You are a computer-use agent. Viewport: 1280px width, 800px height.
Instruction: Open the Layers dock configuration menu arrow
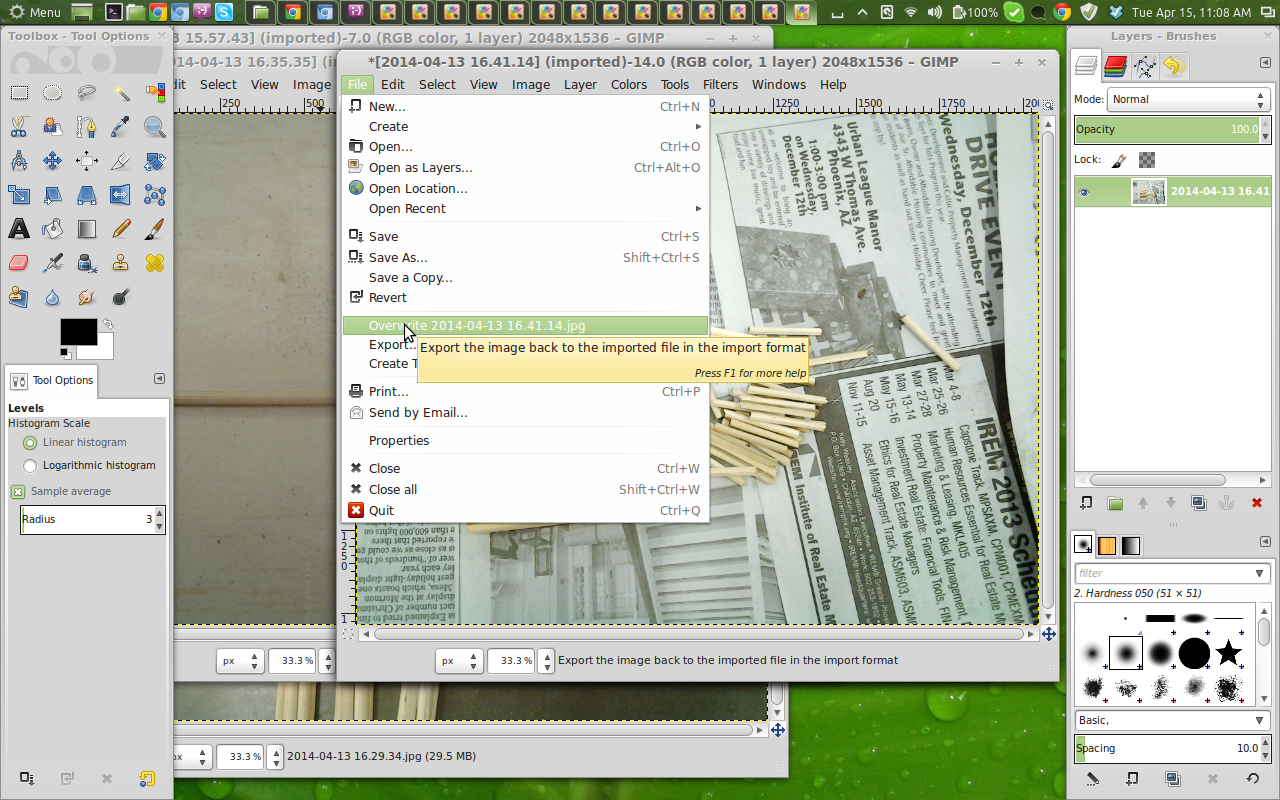pyautogui.click(x=1263, y=63)
